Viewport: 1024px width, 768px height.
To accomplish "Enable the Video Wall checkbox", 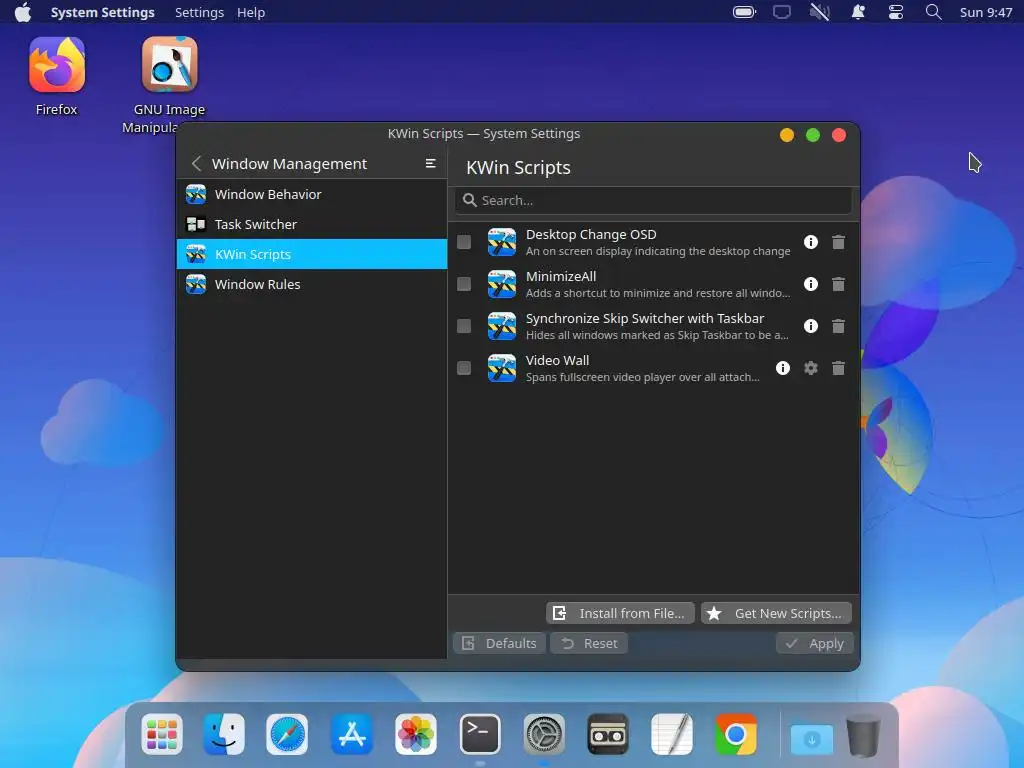I will click(464, 368).
